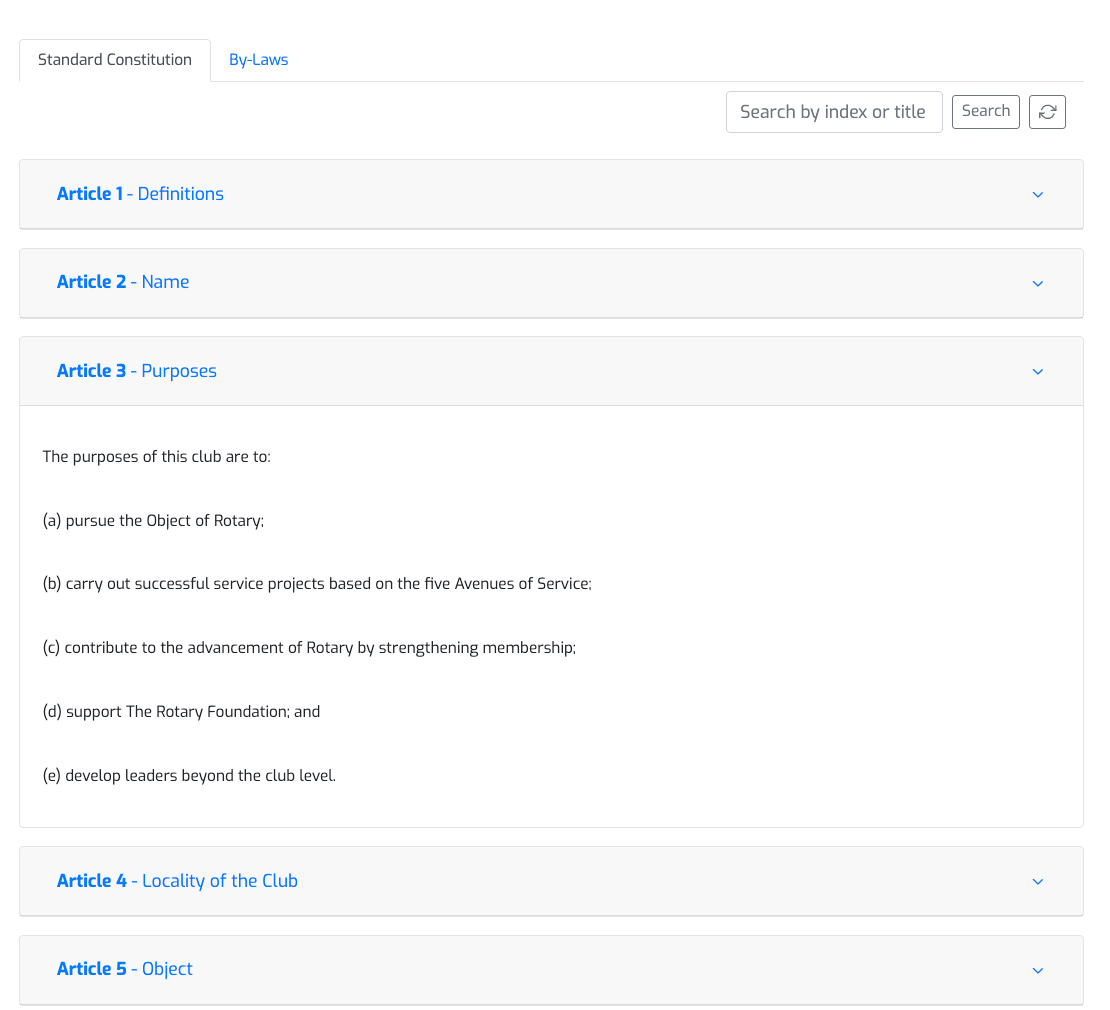Click the text "The purposes of this club are to:"

[157, 457]
